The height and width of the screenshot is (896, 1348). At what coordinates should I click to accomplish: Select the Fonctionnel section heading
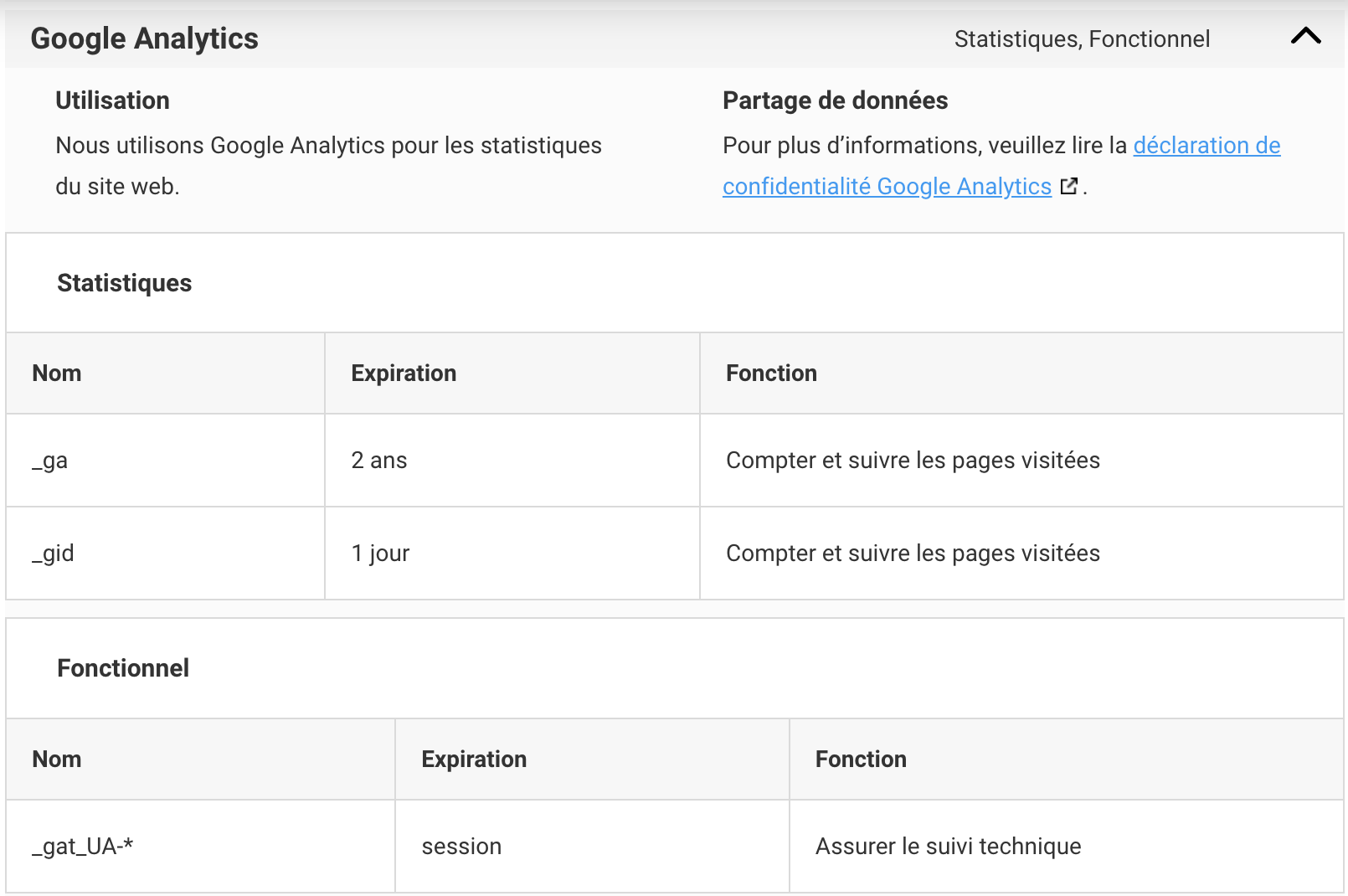[123, 668]
